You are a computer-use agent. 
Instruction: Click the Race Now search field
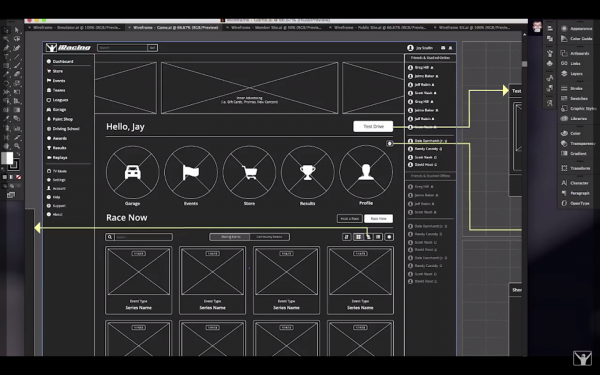tap(139, 237)
